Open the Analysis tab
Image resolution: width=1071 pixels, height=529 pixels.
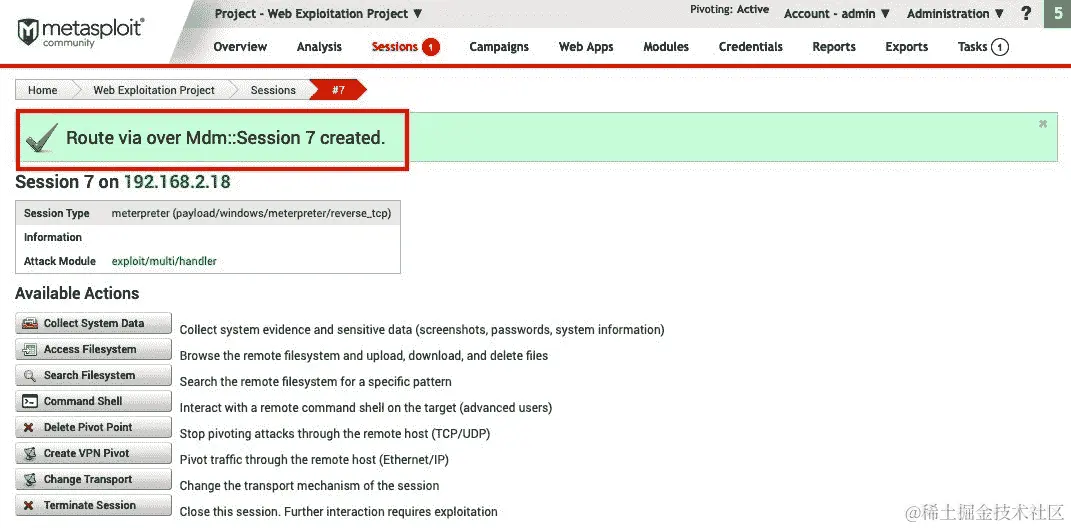[319, 46]
